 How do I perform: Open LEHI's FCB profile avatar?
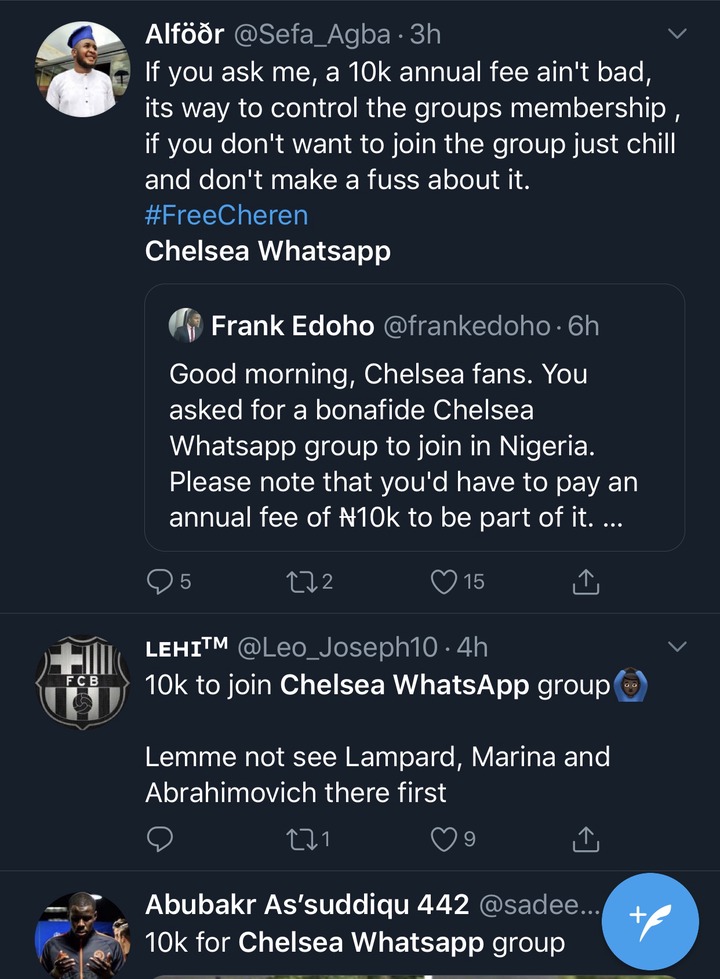point(82,681)
